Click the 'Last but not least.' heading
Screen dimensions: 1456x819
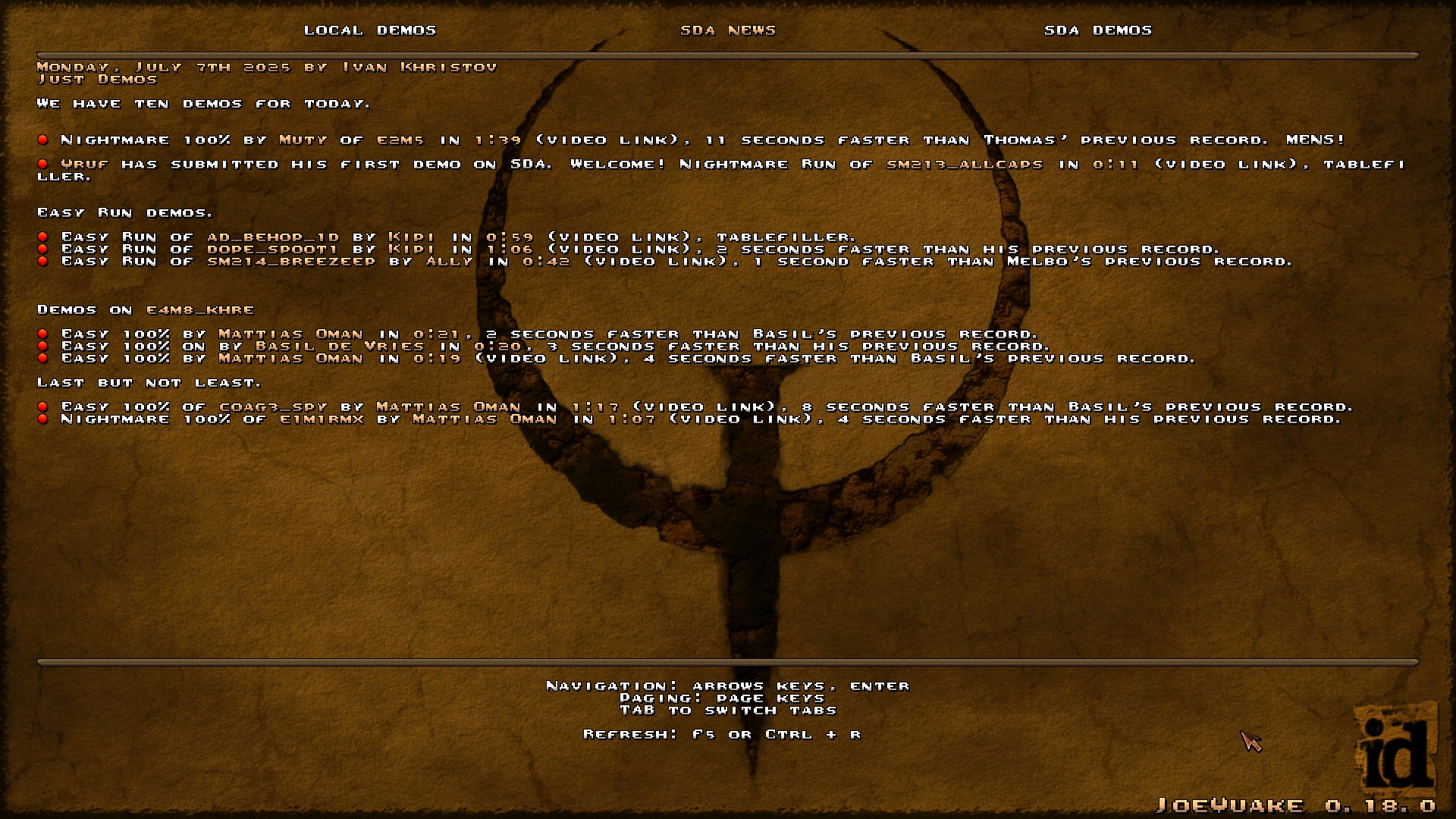149,382
